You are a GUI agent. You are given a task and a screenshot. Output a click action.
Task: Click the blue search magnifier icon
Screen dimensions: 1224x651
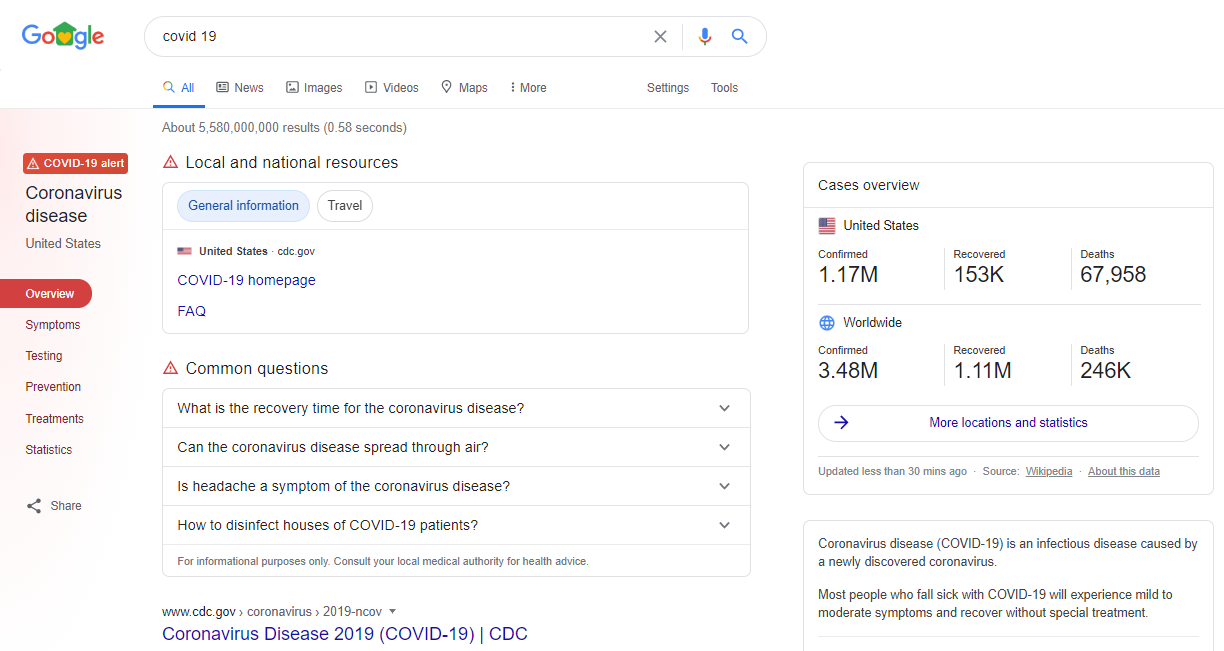tap(739, 37)
